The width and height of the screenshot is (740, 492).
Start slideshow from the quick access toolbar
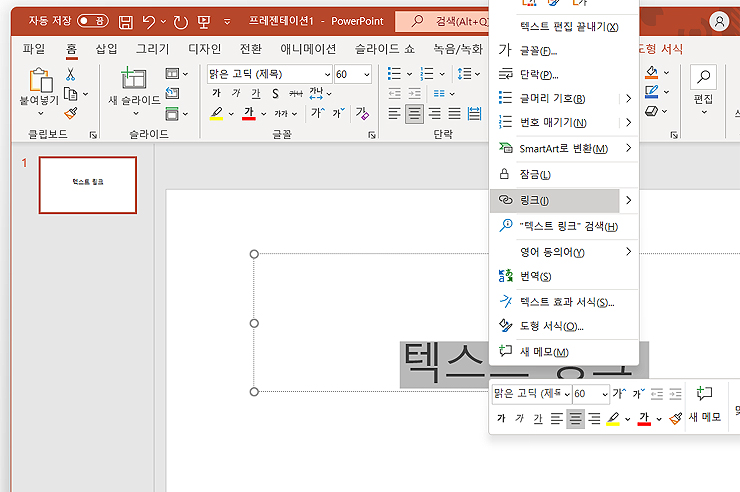(x=204, y=22)
